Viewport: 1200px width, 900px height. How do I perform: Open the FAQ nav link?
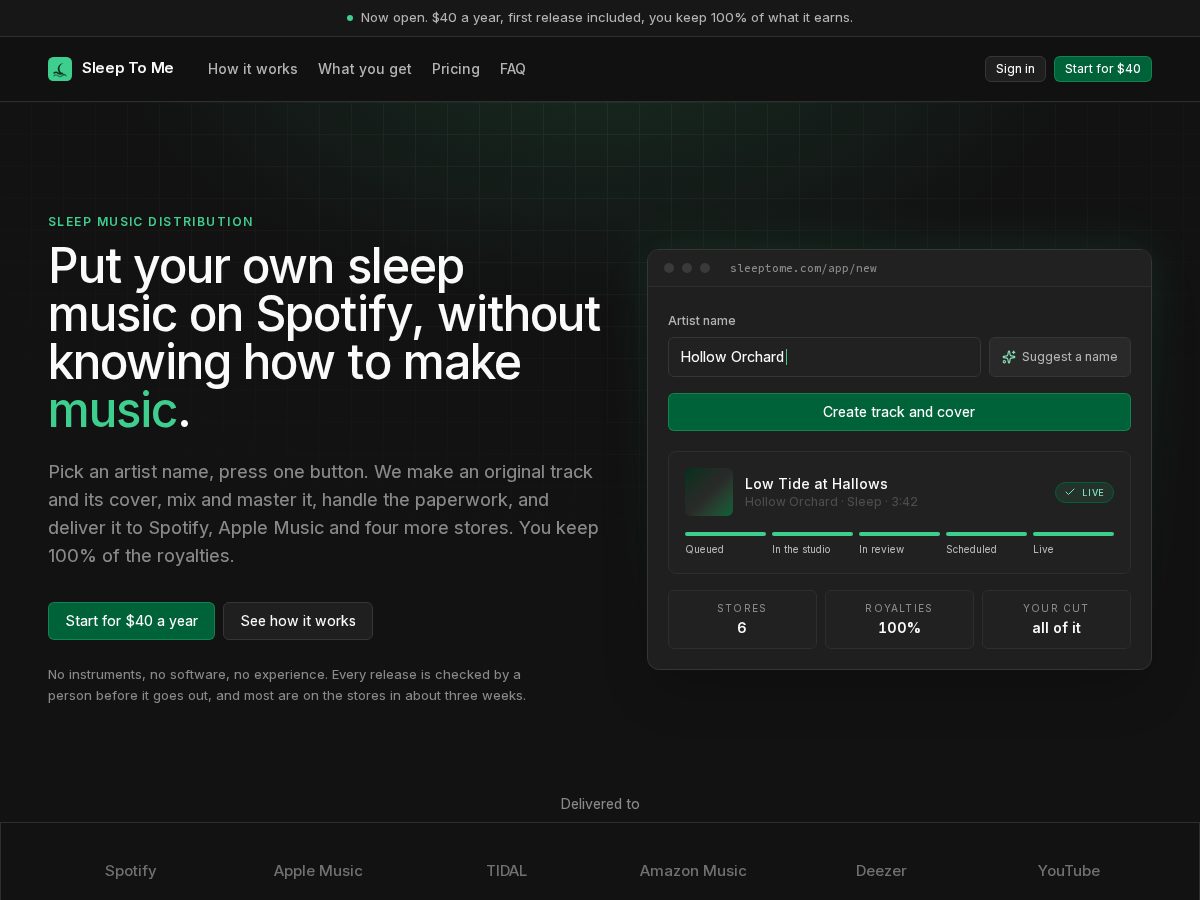(x=513, y=69)
